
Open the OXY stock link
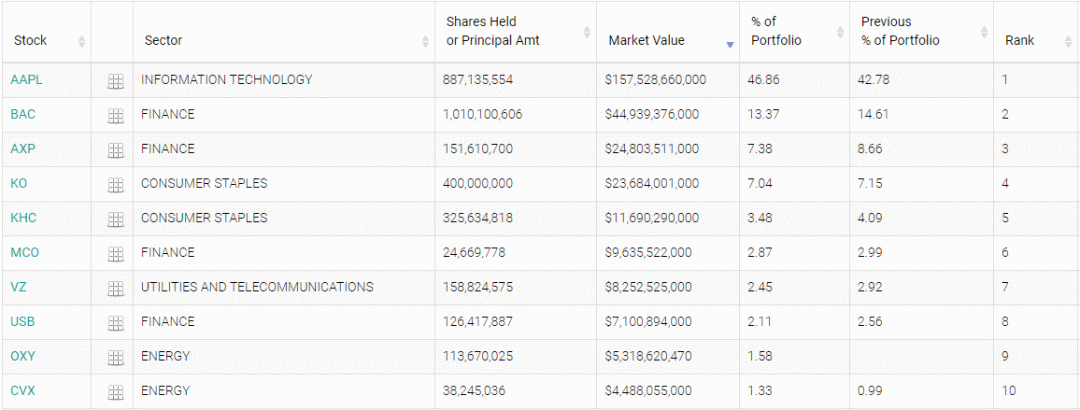[23, 356]
